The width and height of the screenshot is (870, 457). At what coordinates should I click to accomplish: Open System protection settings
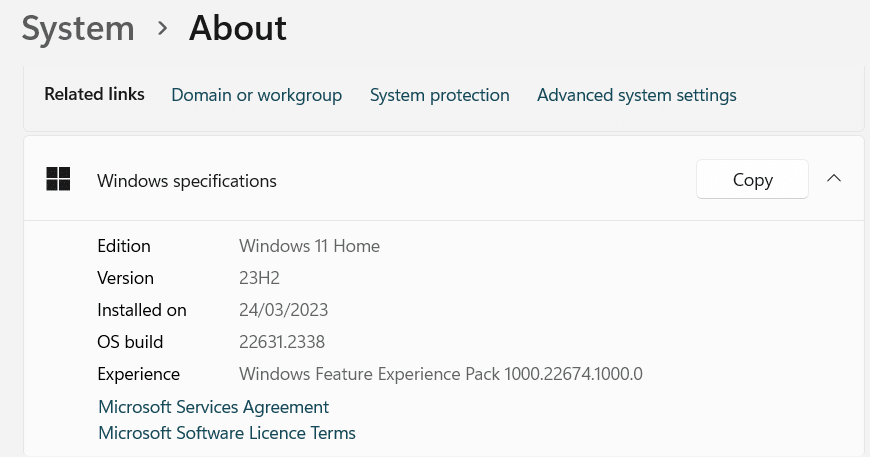pyautogui.click(x=439, y=95)
